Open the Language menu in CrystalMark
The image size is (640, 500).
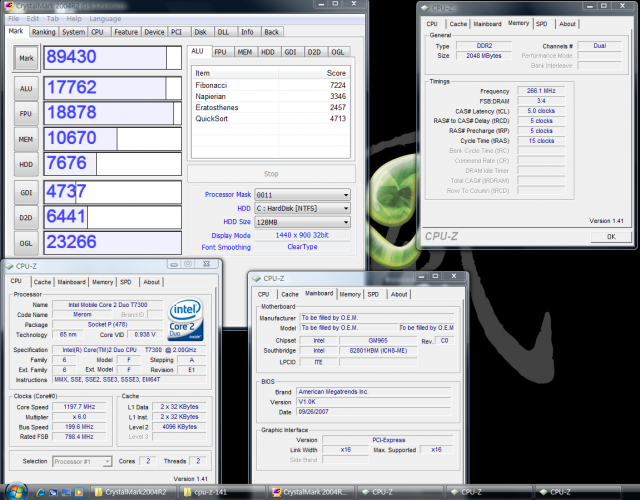click(105, 19)
